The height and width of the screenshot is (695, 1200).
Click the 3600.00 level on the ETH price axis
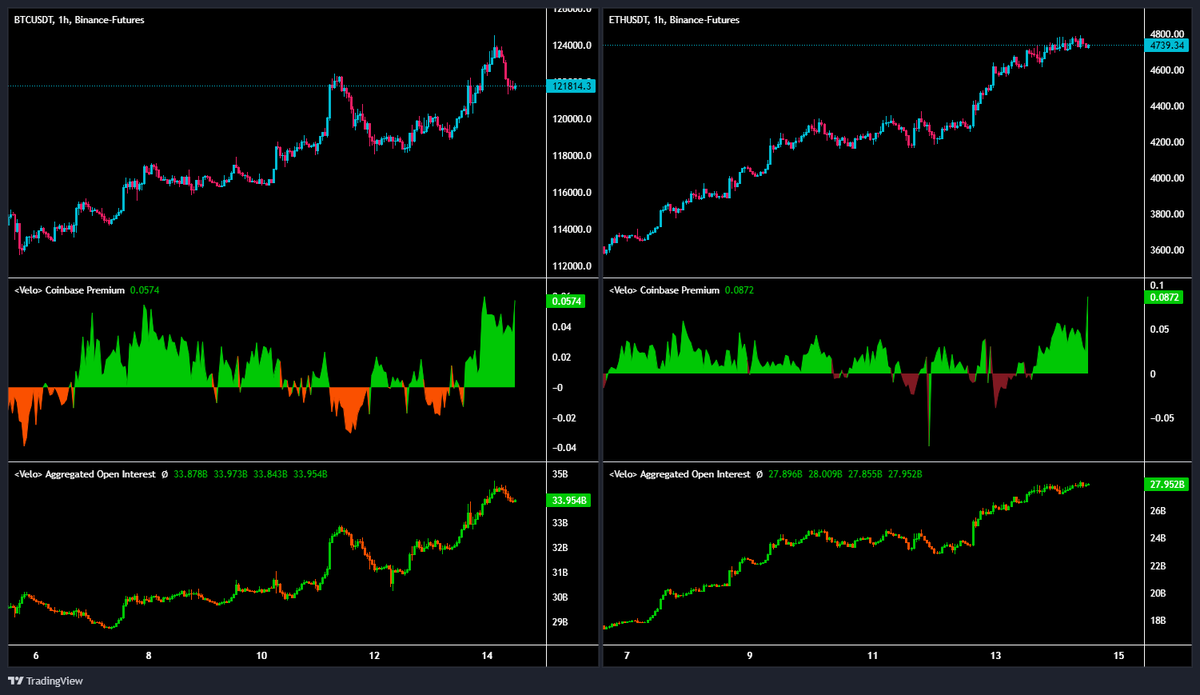(x=1167, y=251)
